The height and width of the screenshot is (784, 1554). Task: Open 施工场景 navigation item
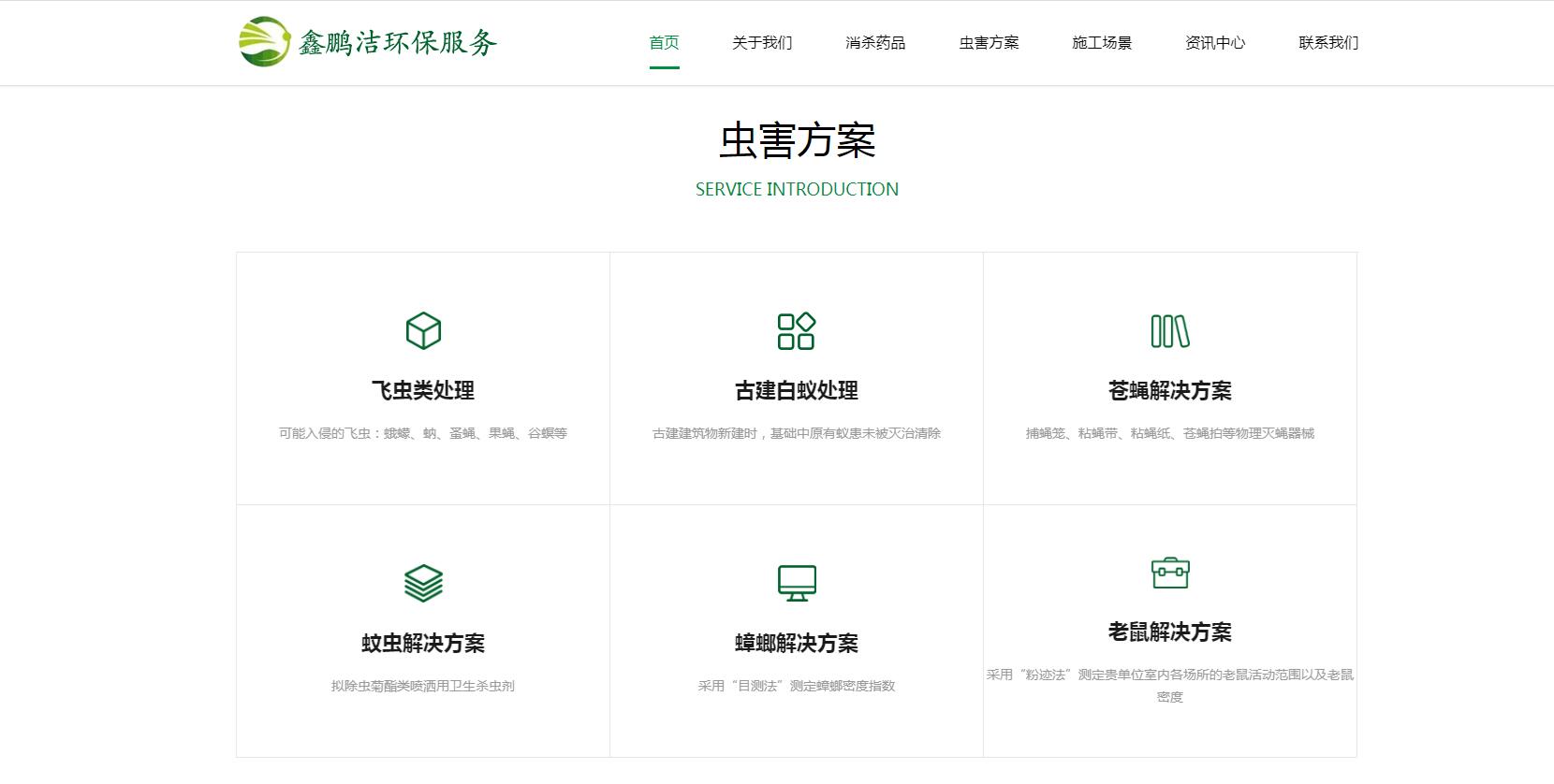1102,42
